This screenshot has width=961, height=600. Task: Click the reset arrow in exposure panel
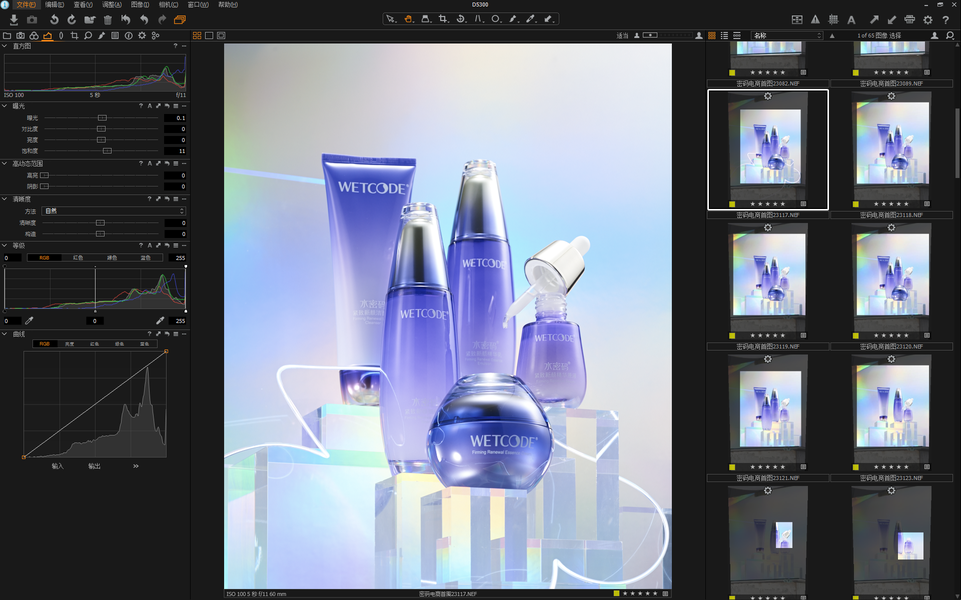[x=167, y=106]
